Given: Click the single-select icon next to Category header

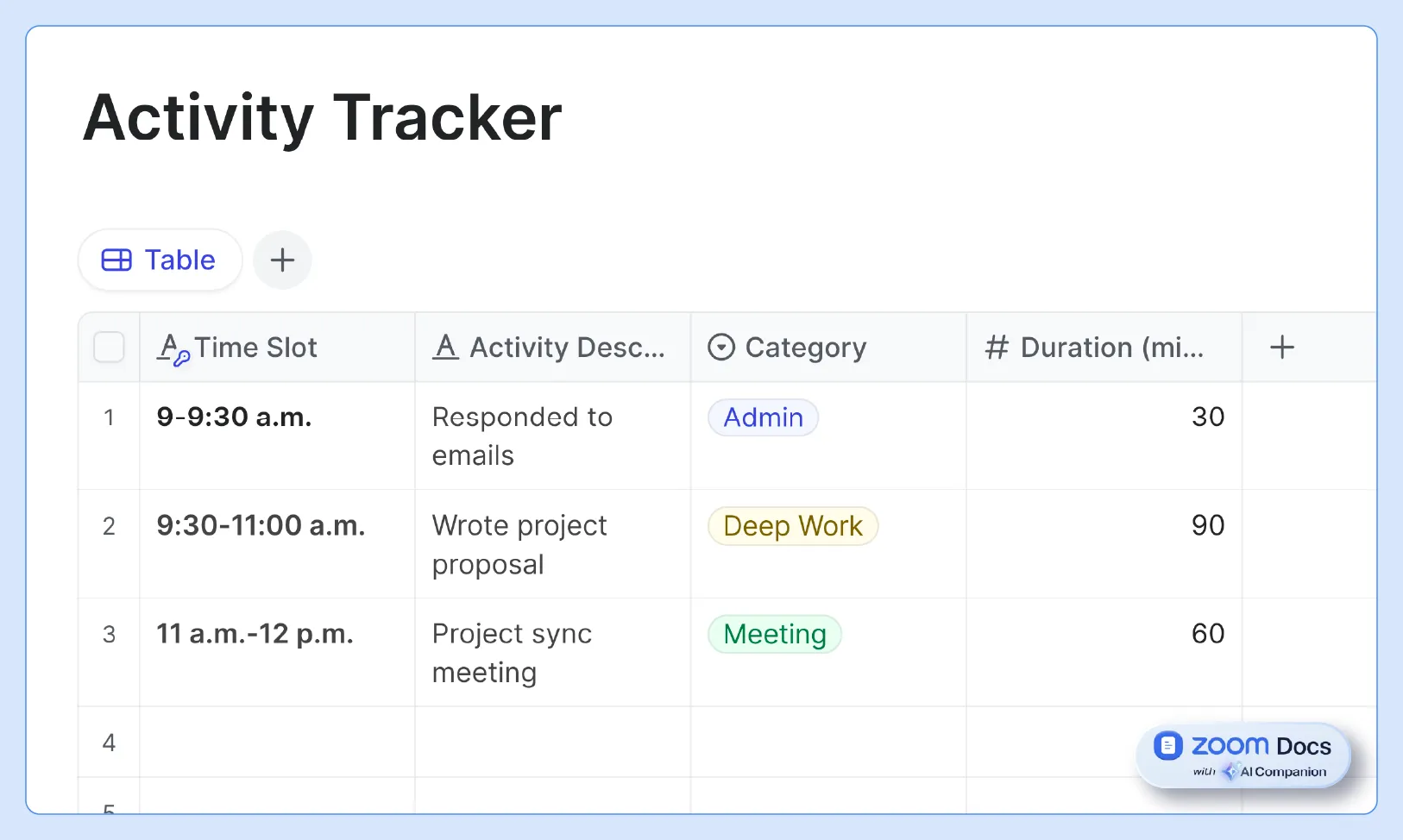Looking at the screenshot, I should (x=722, y=347).
